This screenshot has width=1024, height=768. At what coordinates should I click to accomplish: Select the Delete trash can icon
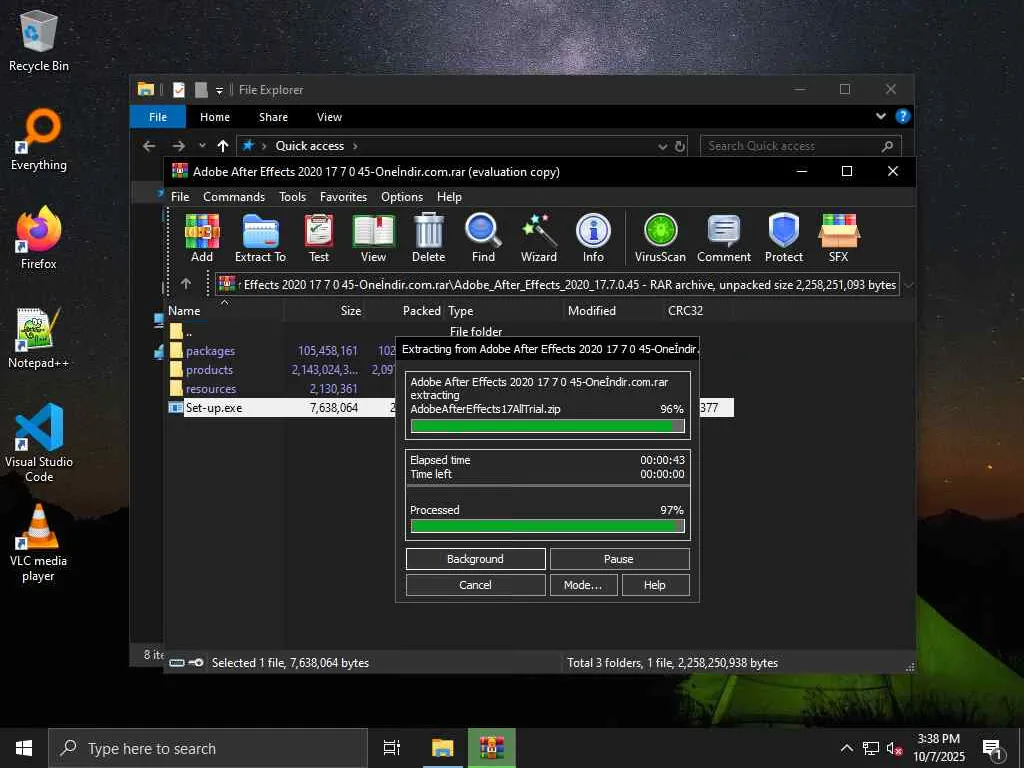point(428,238)
